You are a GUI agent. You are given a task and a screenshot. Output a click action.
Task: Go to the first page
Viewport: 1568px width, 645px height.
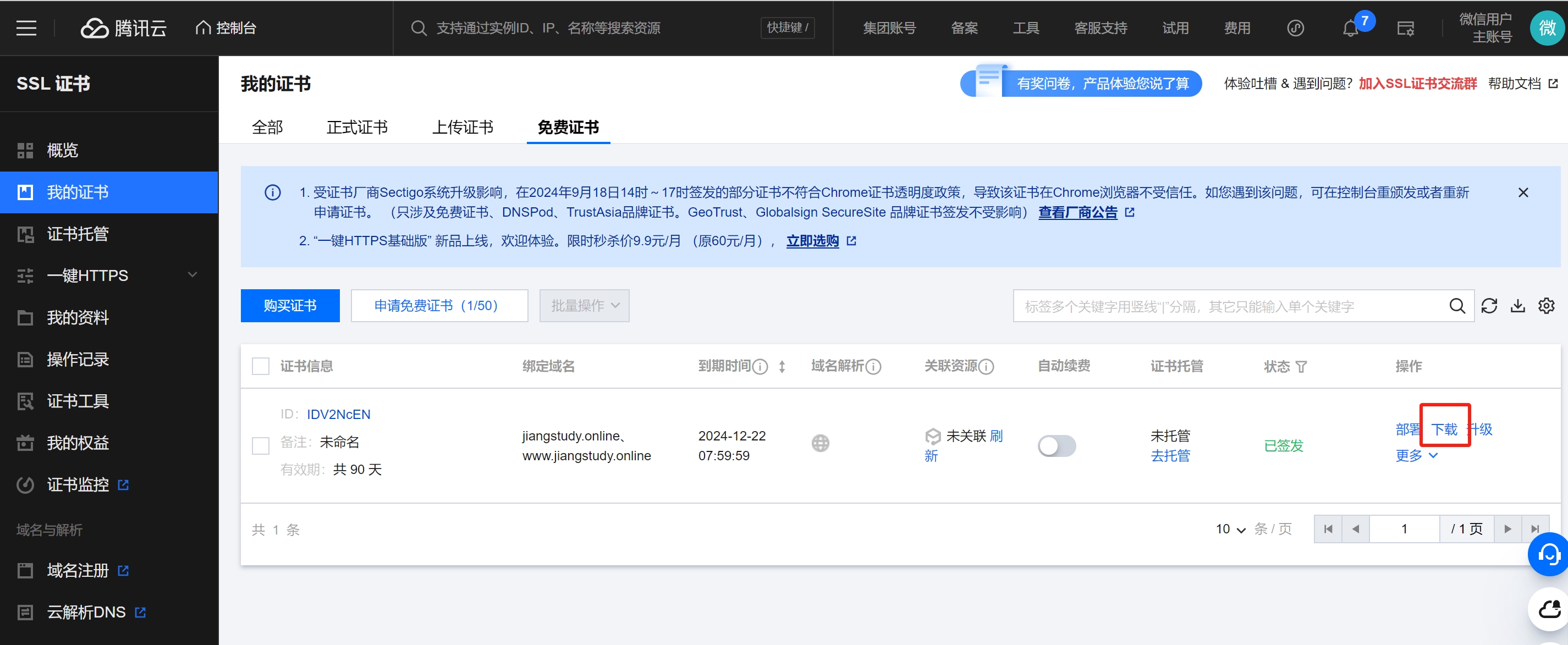(1328, 530)
